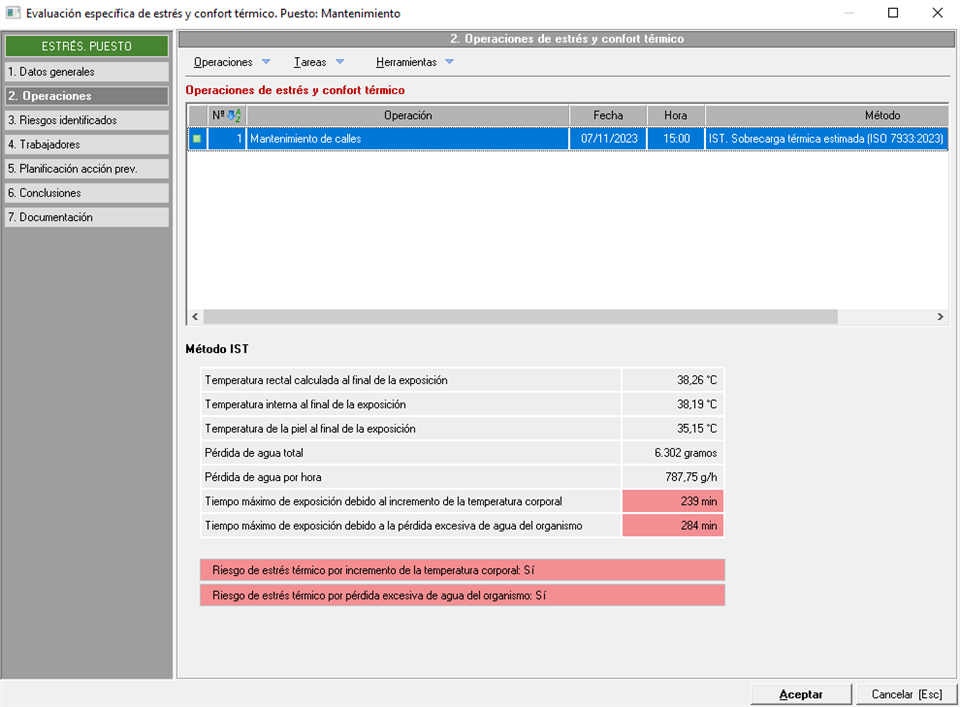This screenshot has width=960, height=707.
Task: Click the Cancelar [Esc] button
Action: click(906, 694)
